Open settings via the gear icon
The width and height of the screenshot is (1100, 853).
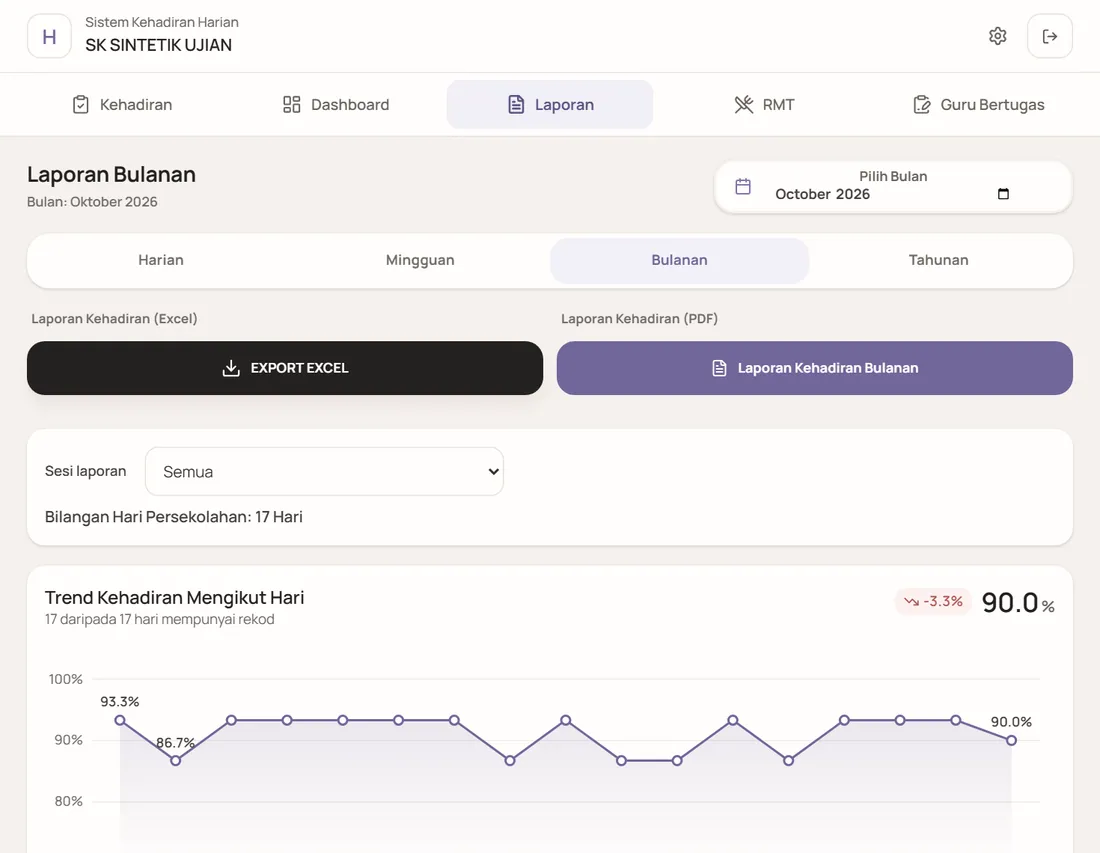click(x=998, y=36)
